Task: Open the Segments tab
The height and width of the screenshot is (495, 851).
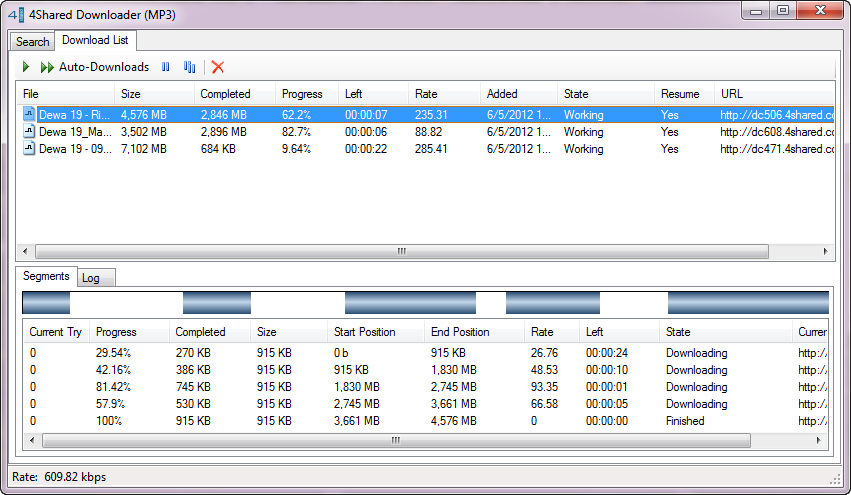Action: tap(46, 276)
